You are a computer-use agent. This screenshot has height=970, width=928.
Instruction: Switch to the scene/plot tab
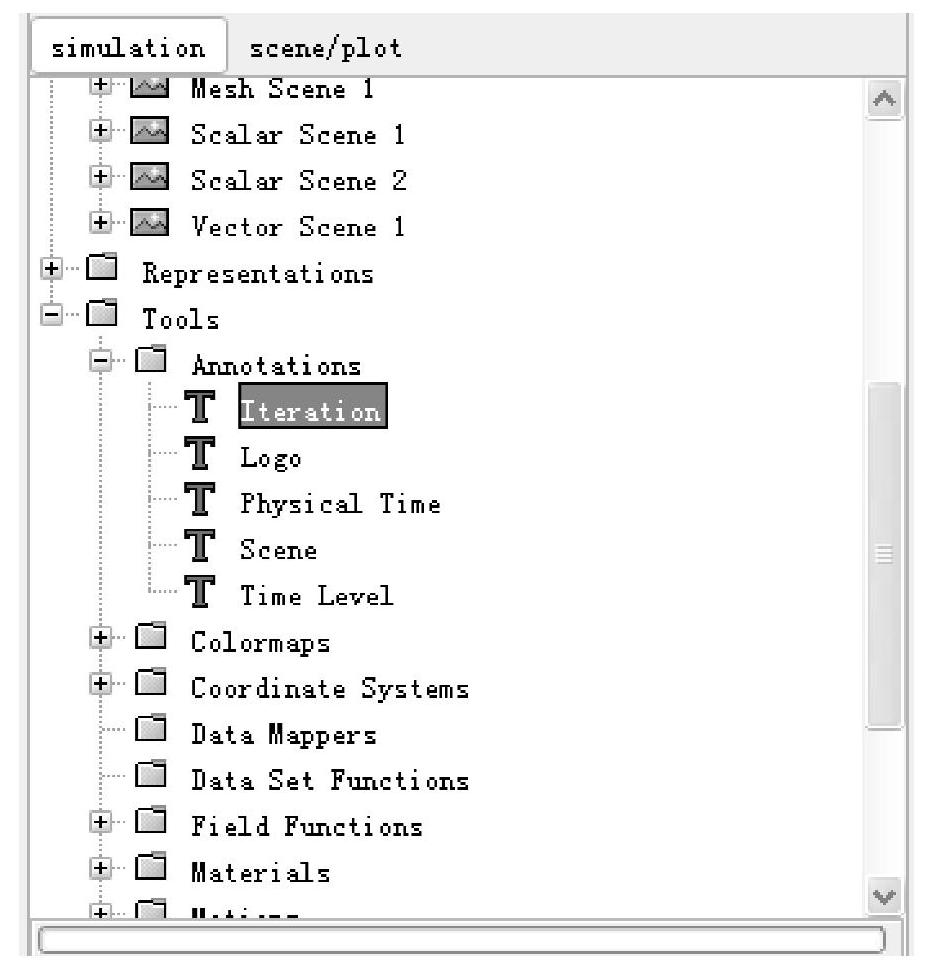(326, 47)
